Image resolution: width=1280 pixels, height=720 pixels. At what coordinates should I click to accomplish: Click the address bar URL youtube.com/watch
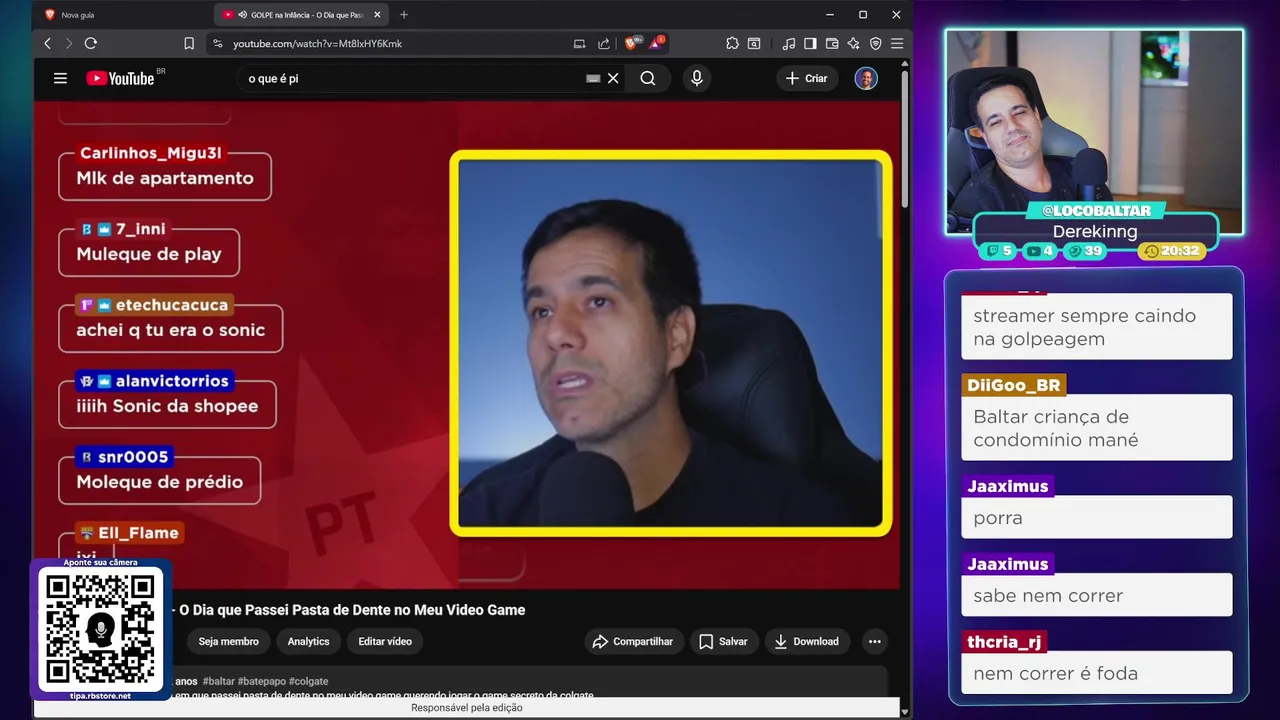(317, 43)
